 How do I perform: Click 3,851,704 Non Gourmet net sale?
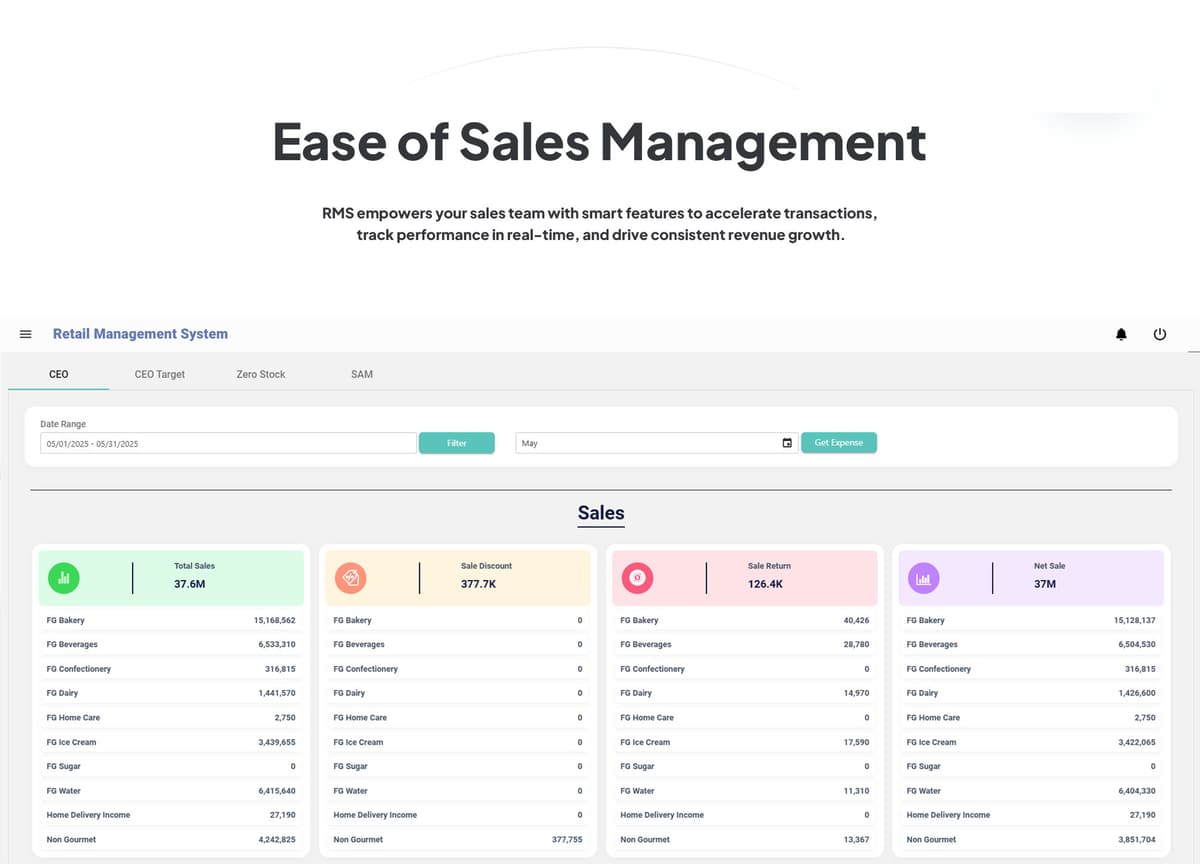pos(1137,840)
